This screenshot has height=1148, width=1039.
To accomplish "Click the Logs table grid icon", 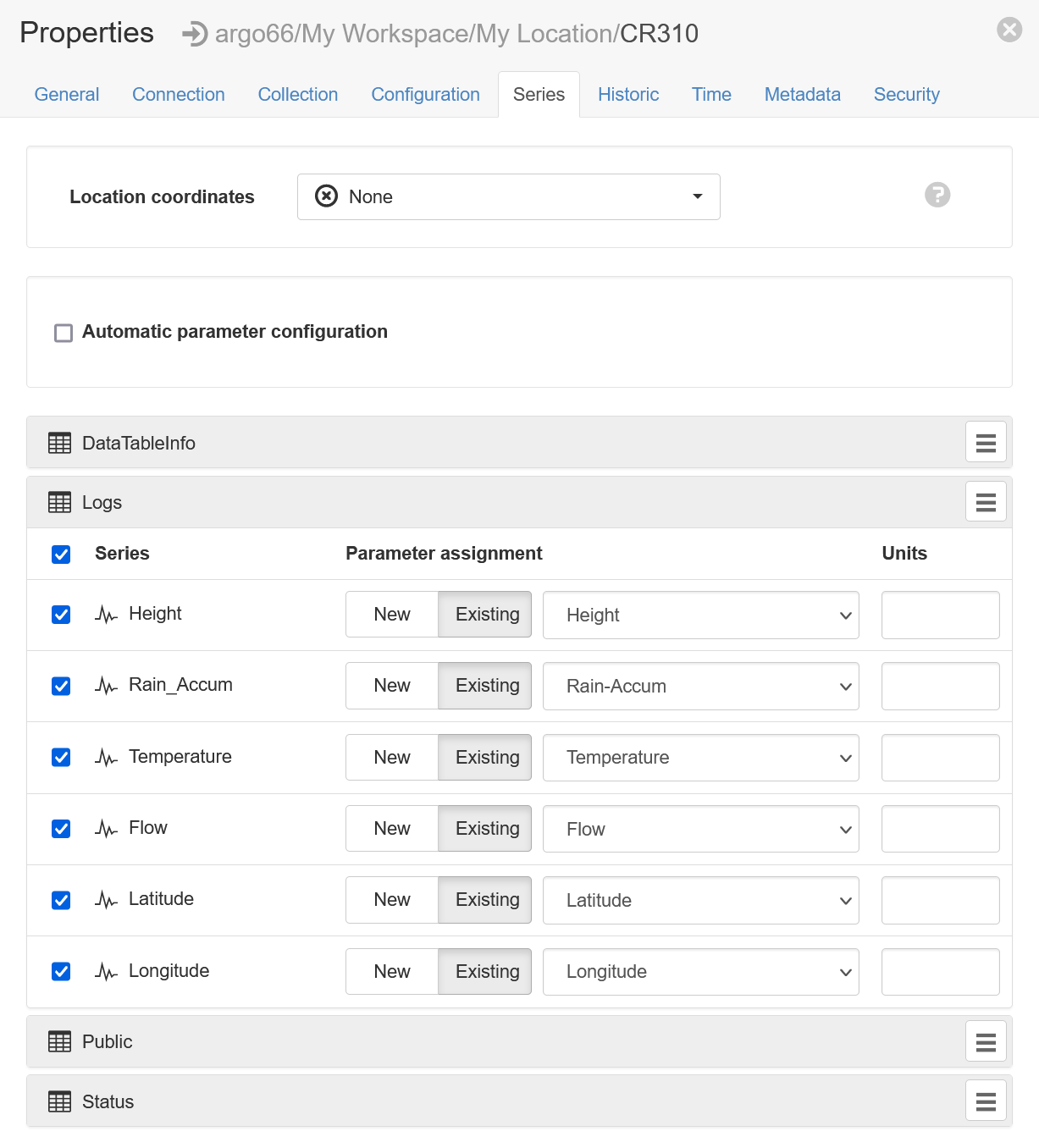I will point(60,502).
